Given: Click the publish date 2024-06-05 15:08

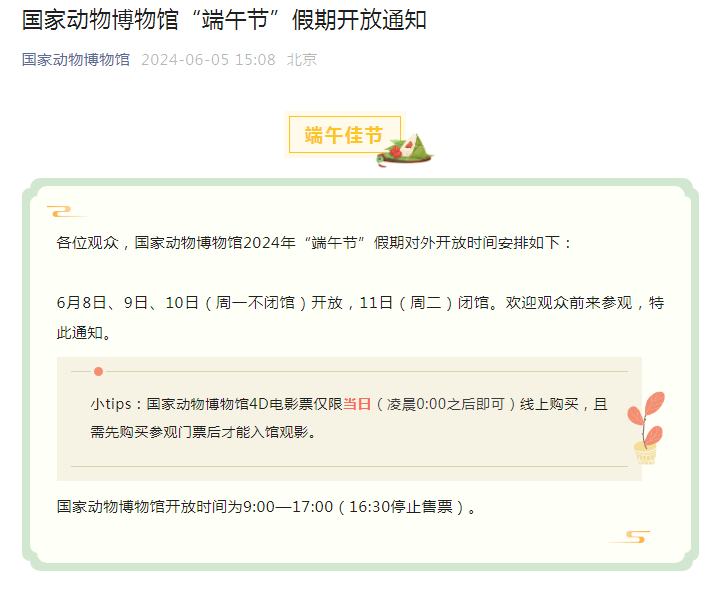Looking at the screenshot, I should 208,60.
